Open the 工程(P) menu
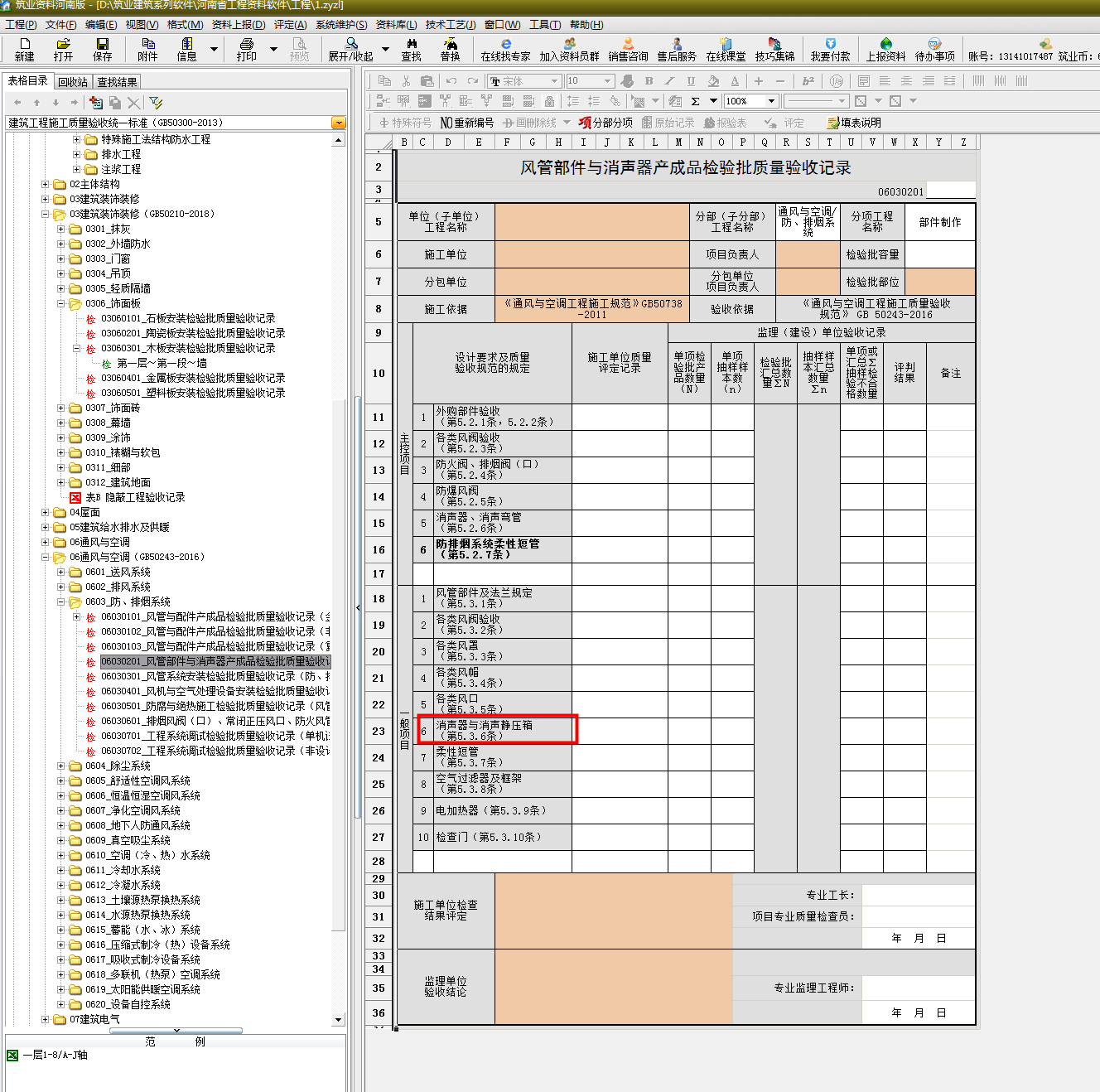This screenshot has width=1100, height=1092. point(21,25)
